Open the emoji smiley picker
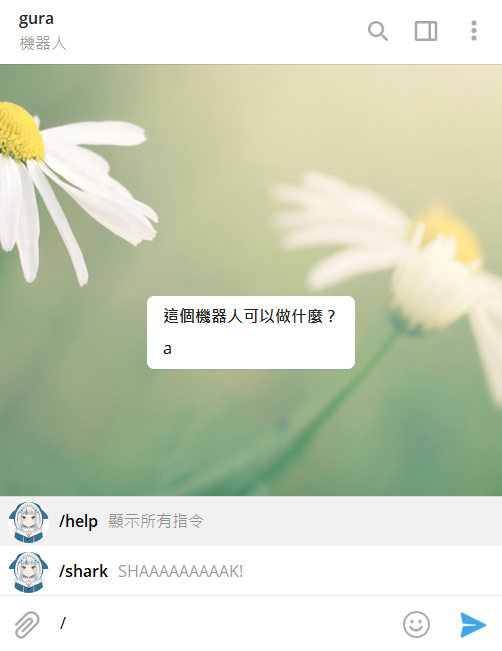Image resolution: width=502 pixels, height=651 pixels. (416, 624)
